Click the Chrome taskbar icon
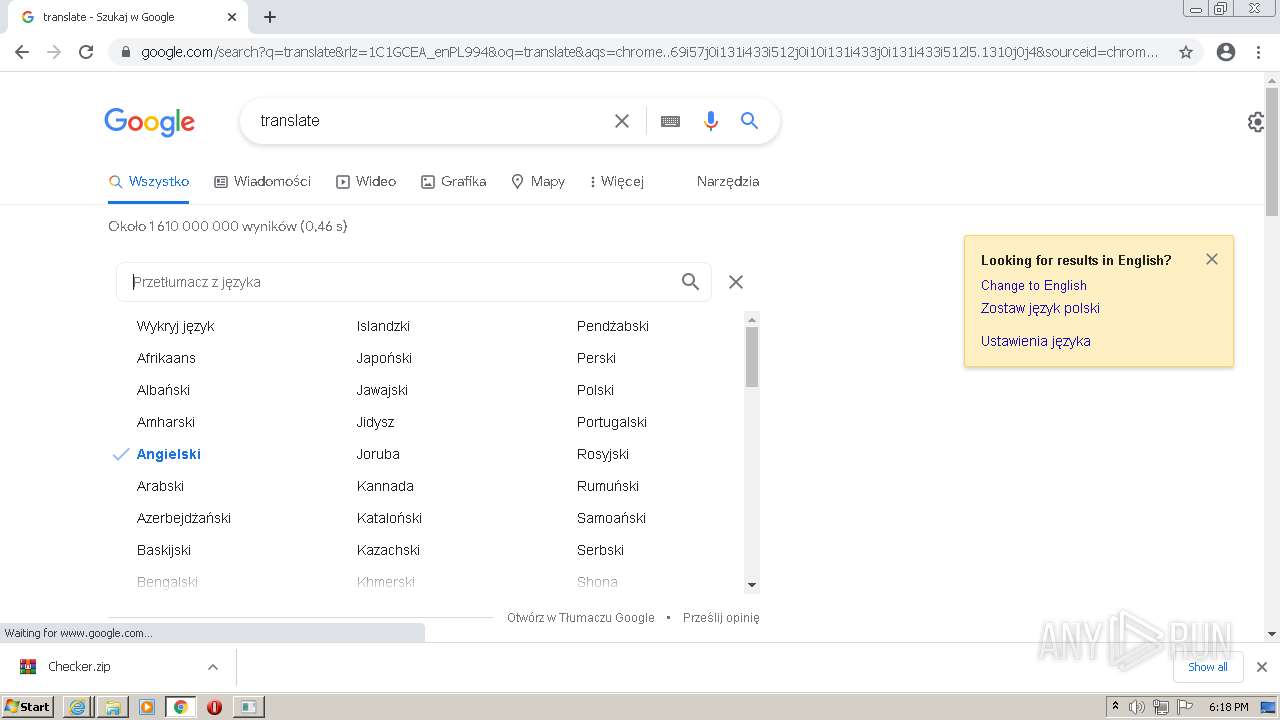Screen dimensions: 1280x720 click(x=181, y=707)
